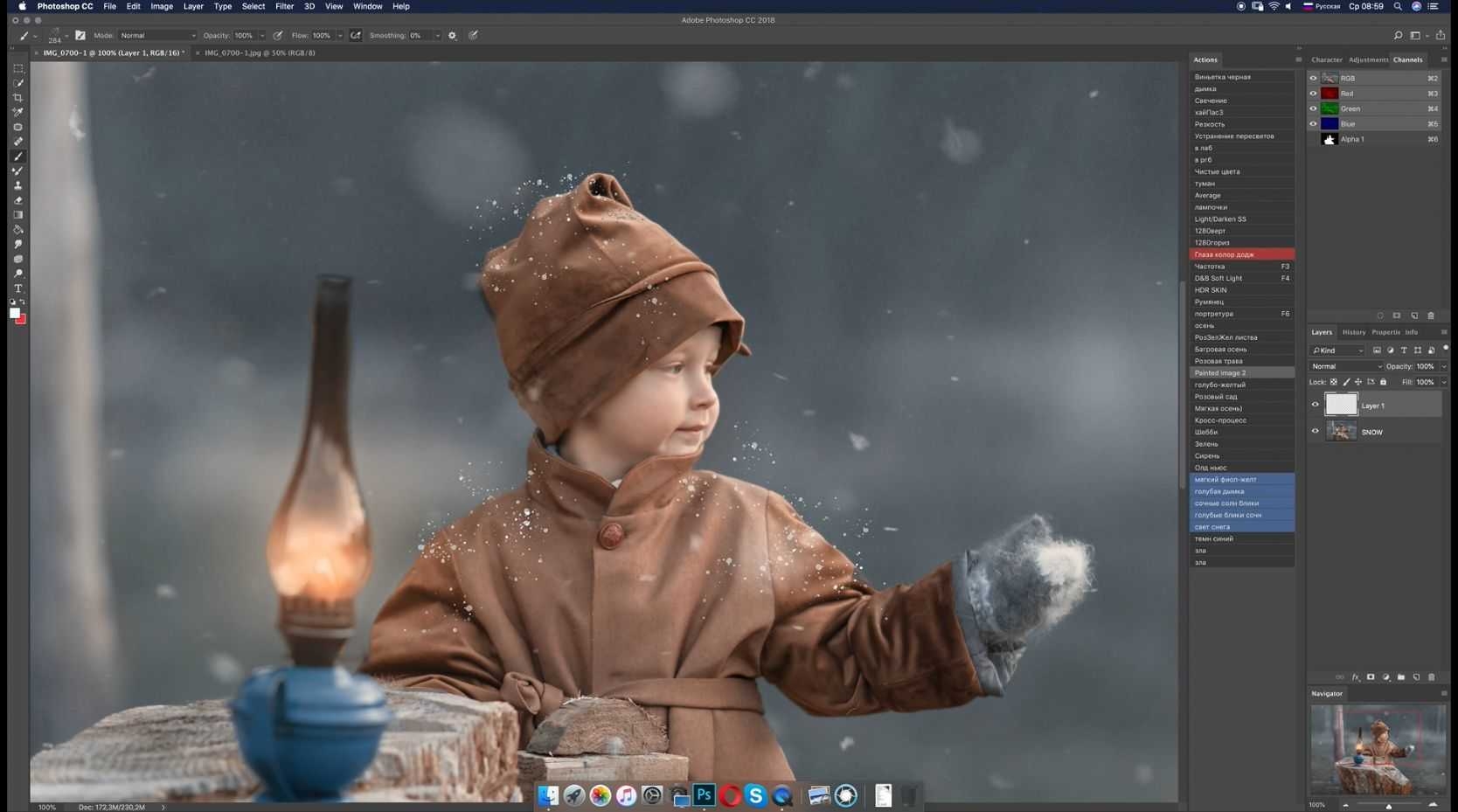The image size is (1458, 812).
Task: Switch to the History panel tab
Action: pyautogui.click(x=1354, y=332)
